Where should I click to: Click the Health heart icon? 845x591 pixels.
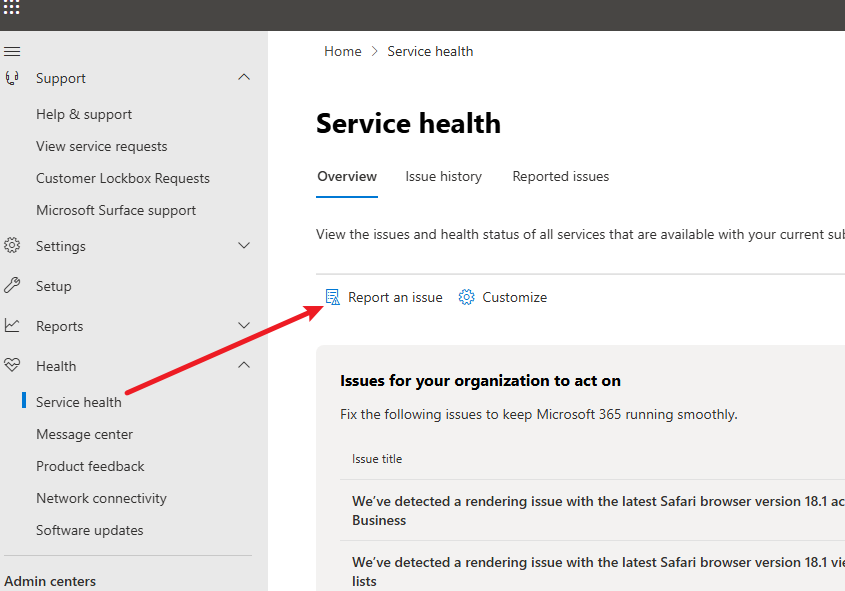[x=12, y=366]
